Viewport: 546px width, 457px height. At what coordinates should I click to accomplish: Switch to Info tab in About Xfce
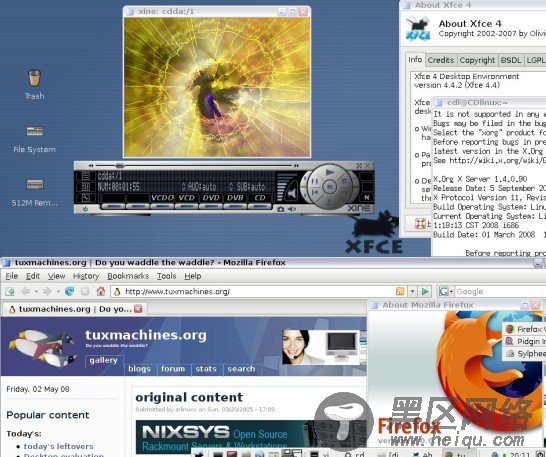click(415, 60)
